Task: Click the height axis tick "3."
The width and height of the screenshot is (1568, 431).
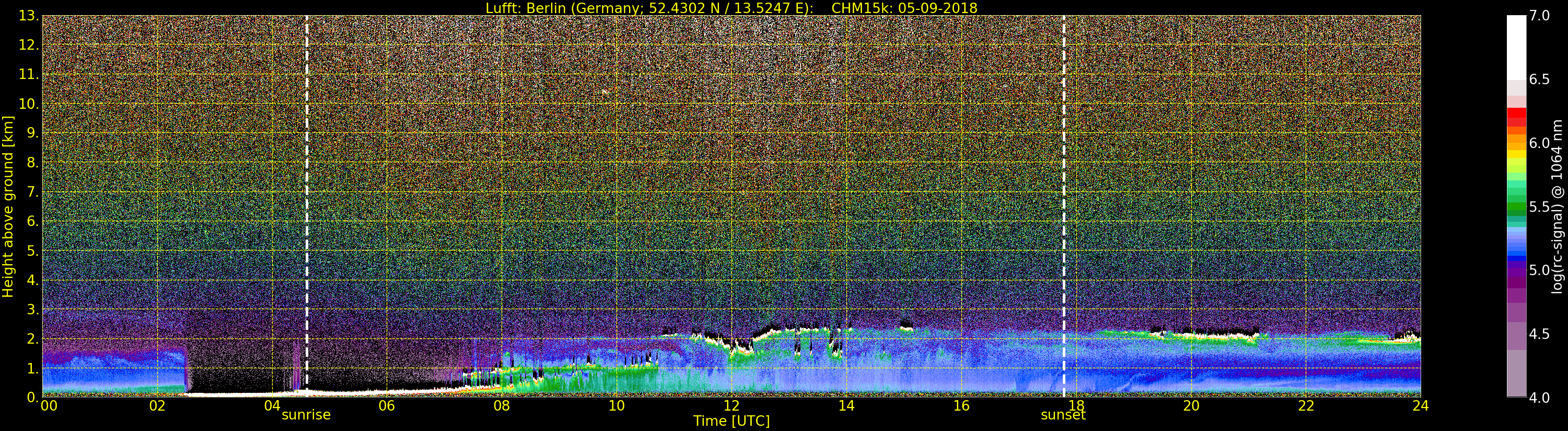Action: tap(32, 309)
